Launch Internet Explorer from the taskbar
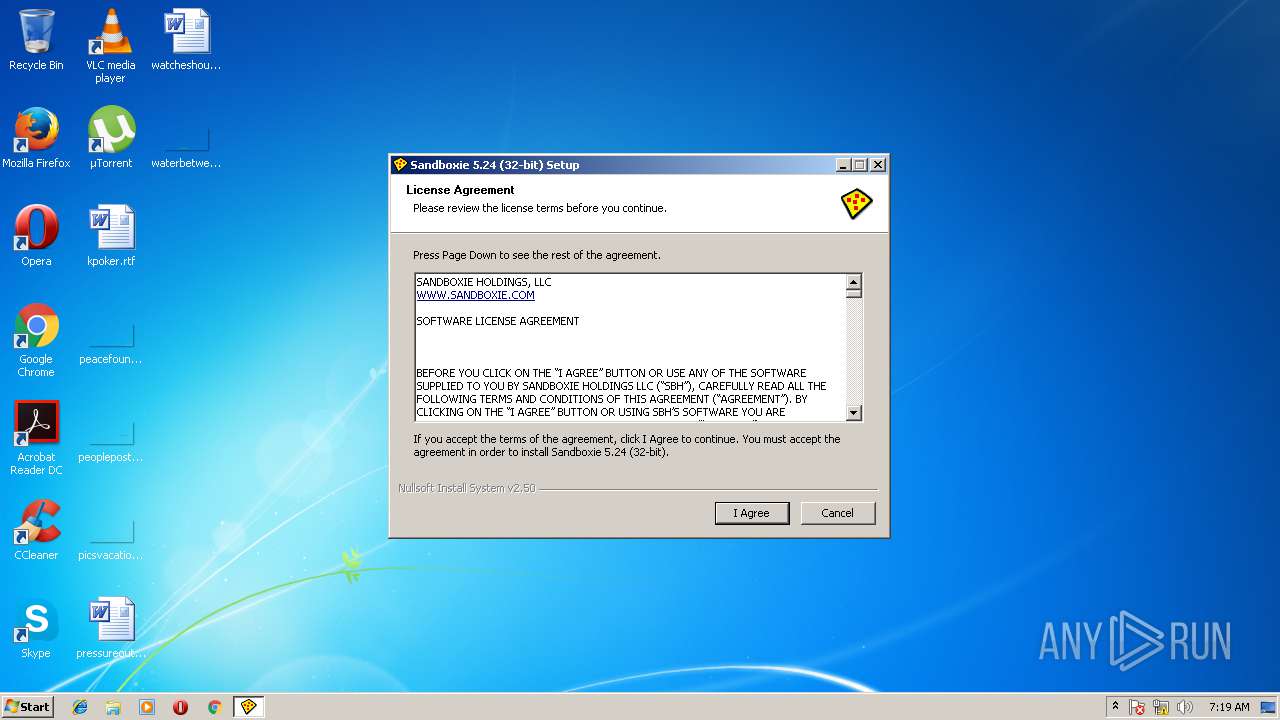The width and height of the screenshot is (1280, 720). [80, 707]
